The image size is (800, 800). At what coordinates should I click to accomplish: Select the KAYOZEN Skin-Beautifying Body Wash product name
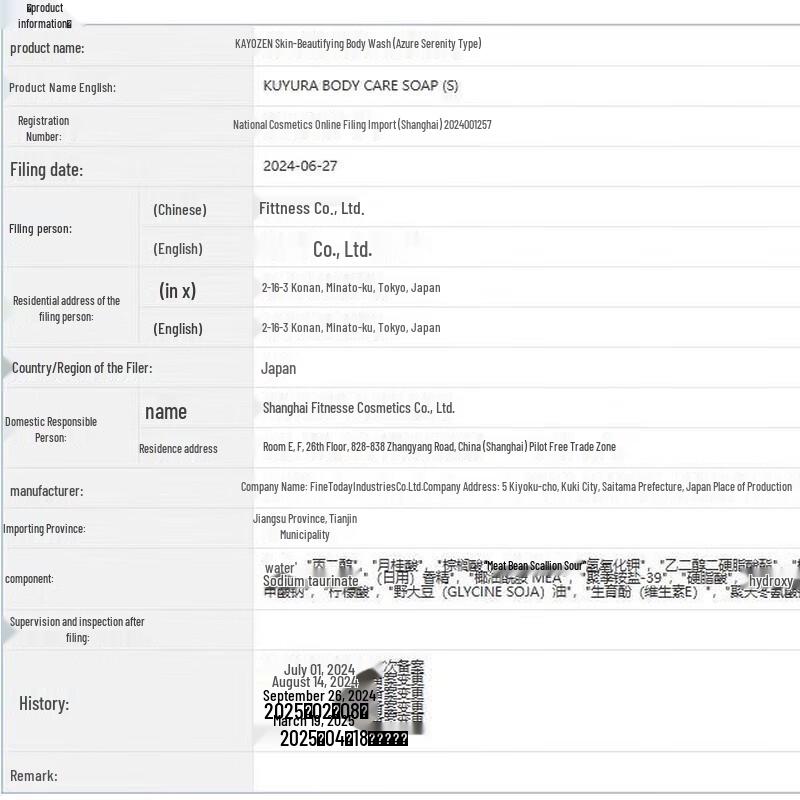(357, 44)
